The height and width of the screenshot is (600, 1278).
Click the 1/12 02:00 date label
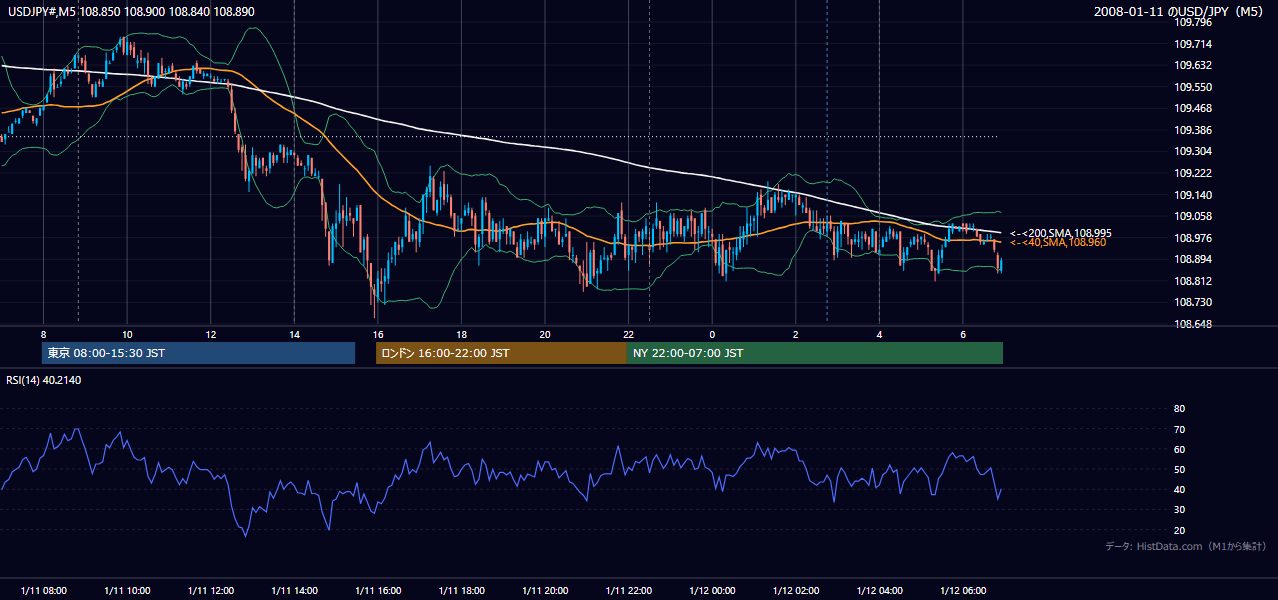tap(795, 591)
